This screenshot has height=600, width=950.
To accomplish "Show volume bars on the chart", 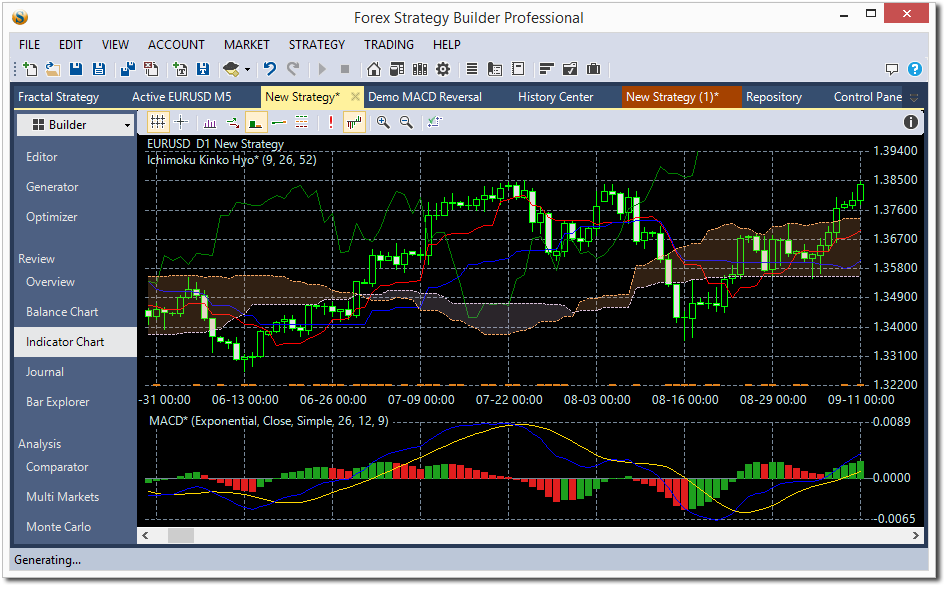I will coord(210,122).
